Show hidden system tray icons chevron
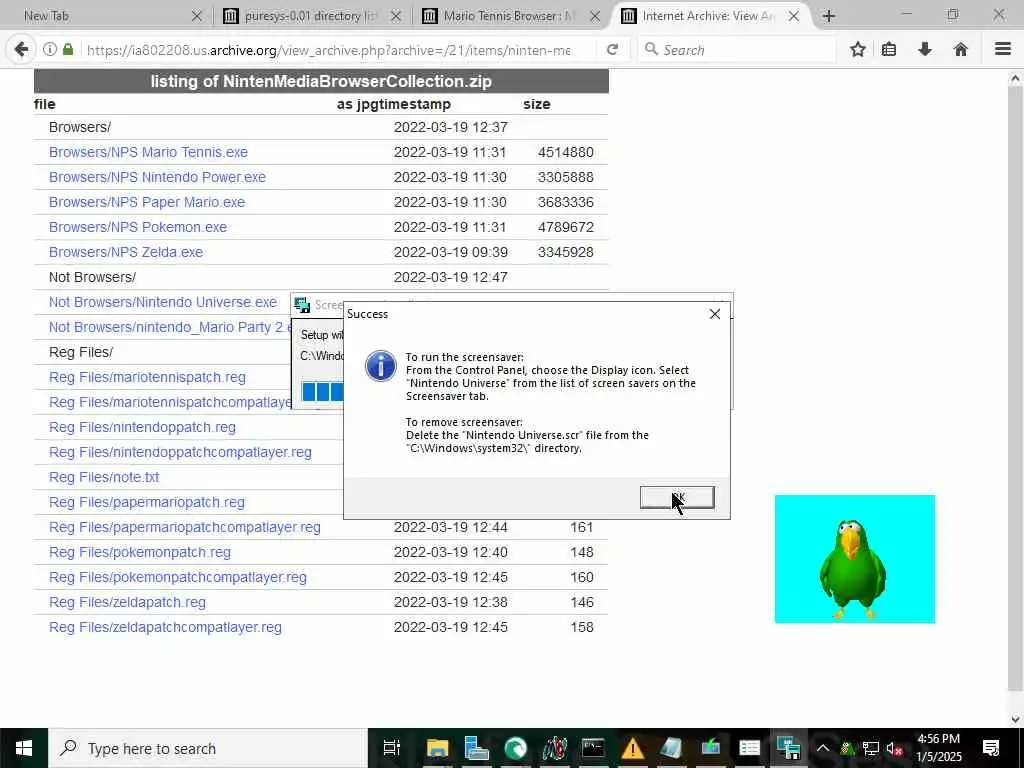The height and width of the screenshot is (768, 1024). click(x=823, y=748)
